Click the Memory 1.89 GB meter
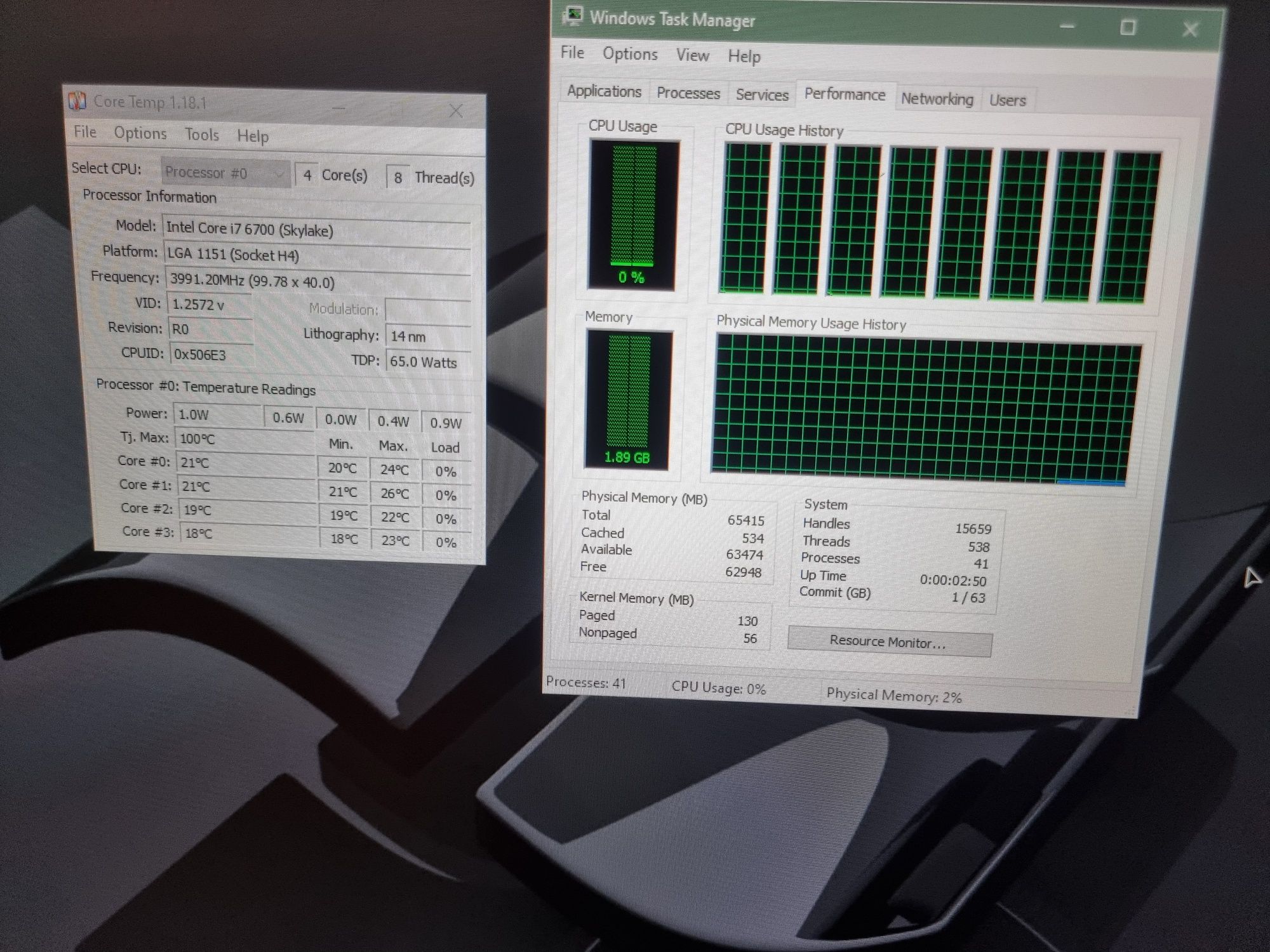 628,400
